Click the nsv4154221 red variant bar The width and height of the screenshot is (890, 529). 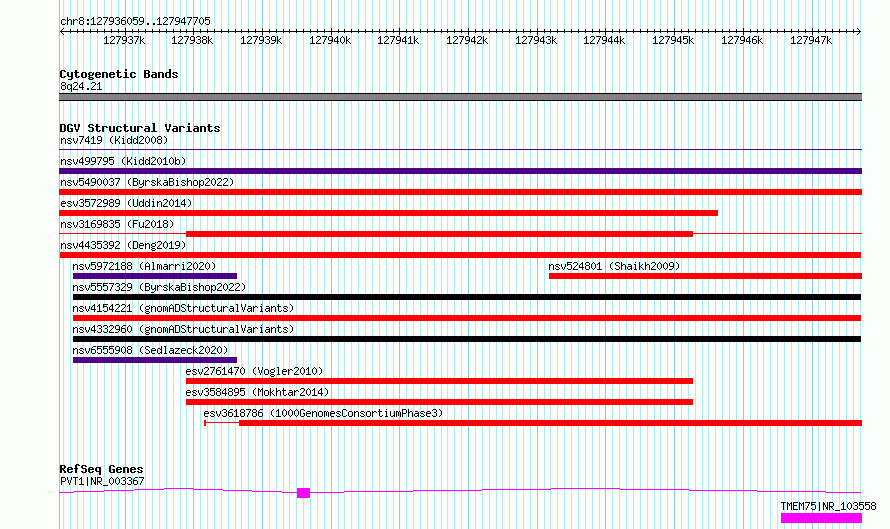pos(467,318)
